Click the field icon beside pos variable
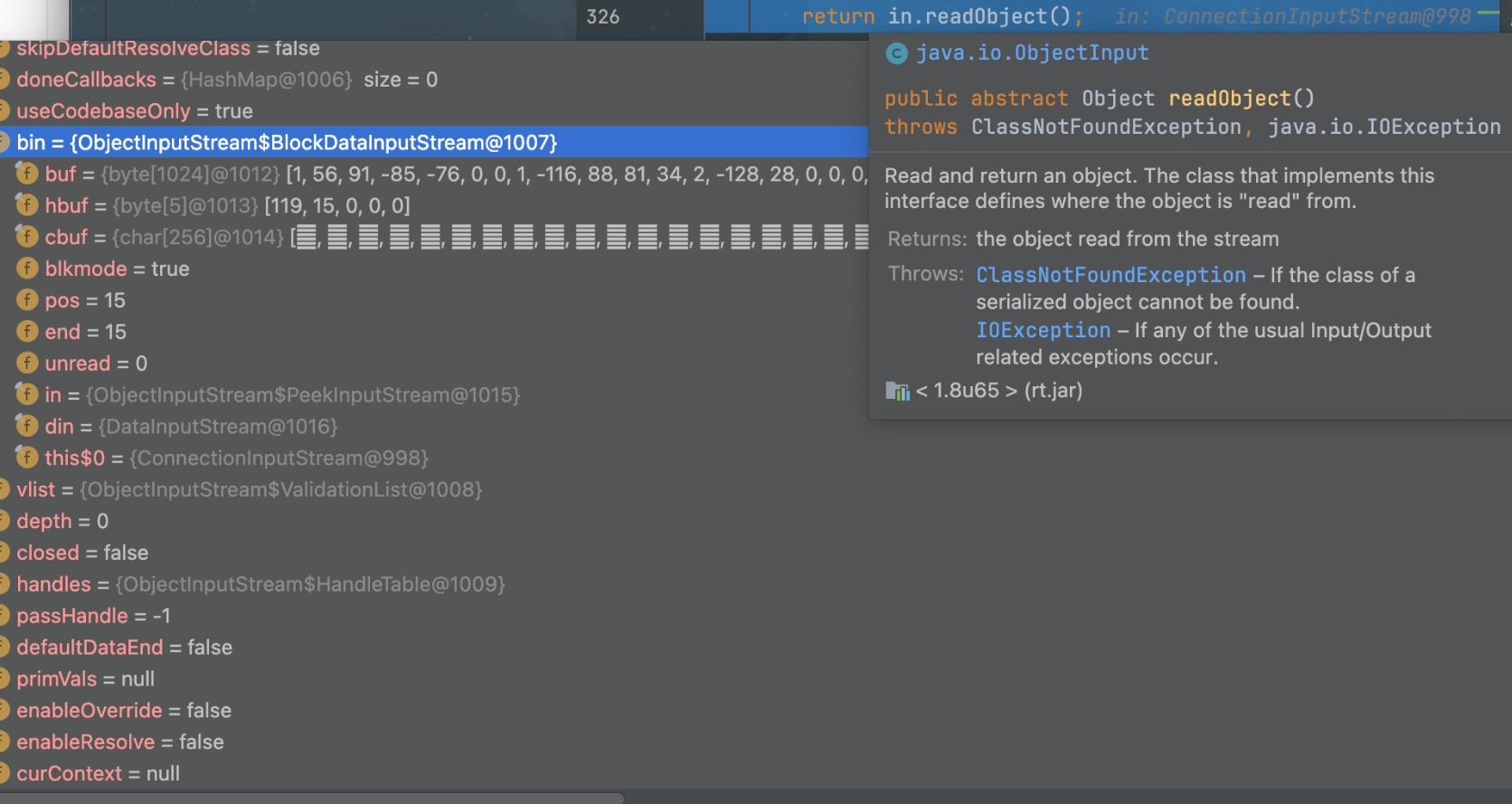This screenshot has height=804, width=1512. point(27,300)
